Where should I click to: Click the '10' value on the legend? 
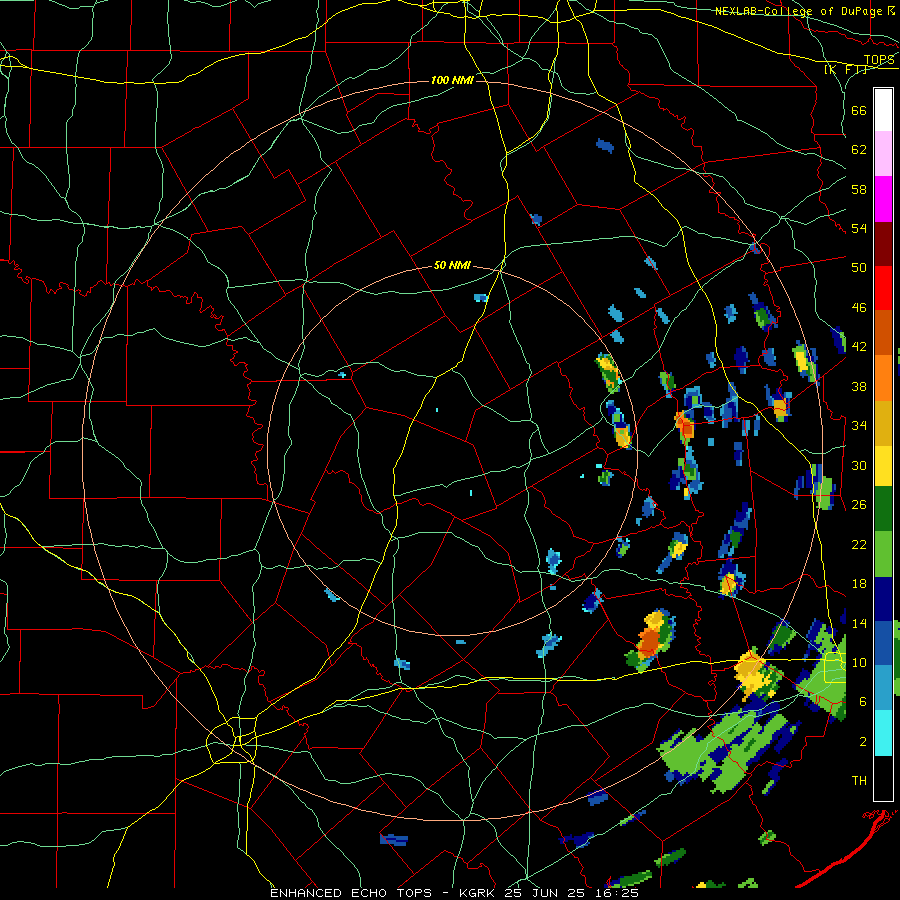(859, 662)
